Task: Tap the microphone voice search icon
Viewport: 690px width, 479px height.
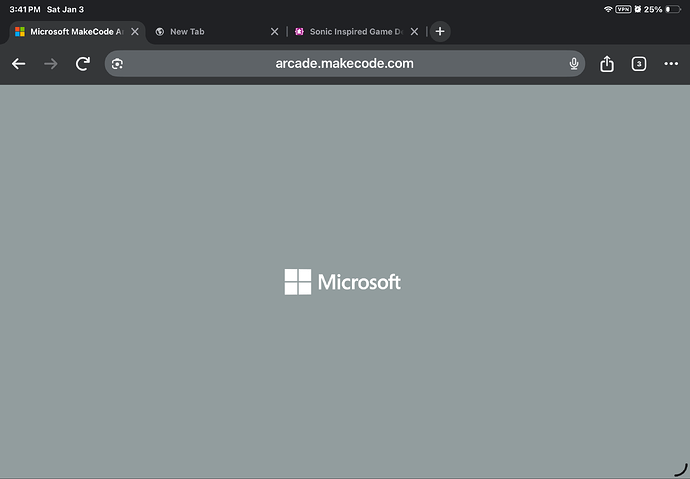Action: pyautogui.click(x=573, y=64)
